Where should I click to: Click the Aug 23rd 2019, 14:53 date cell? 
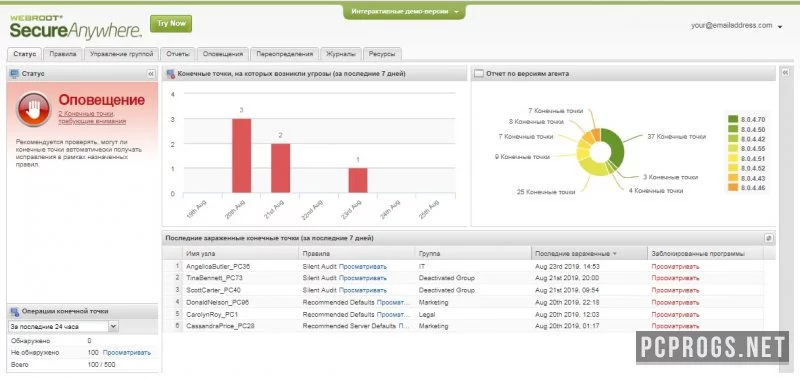(567, 266)
